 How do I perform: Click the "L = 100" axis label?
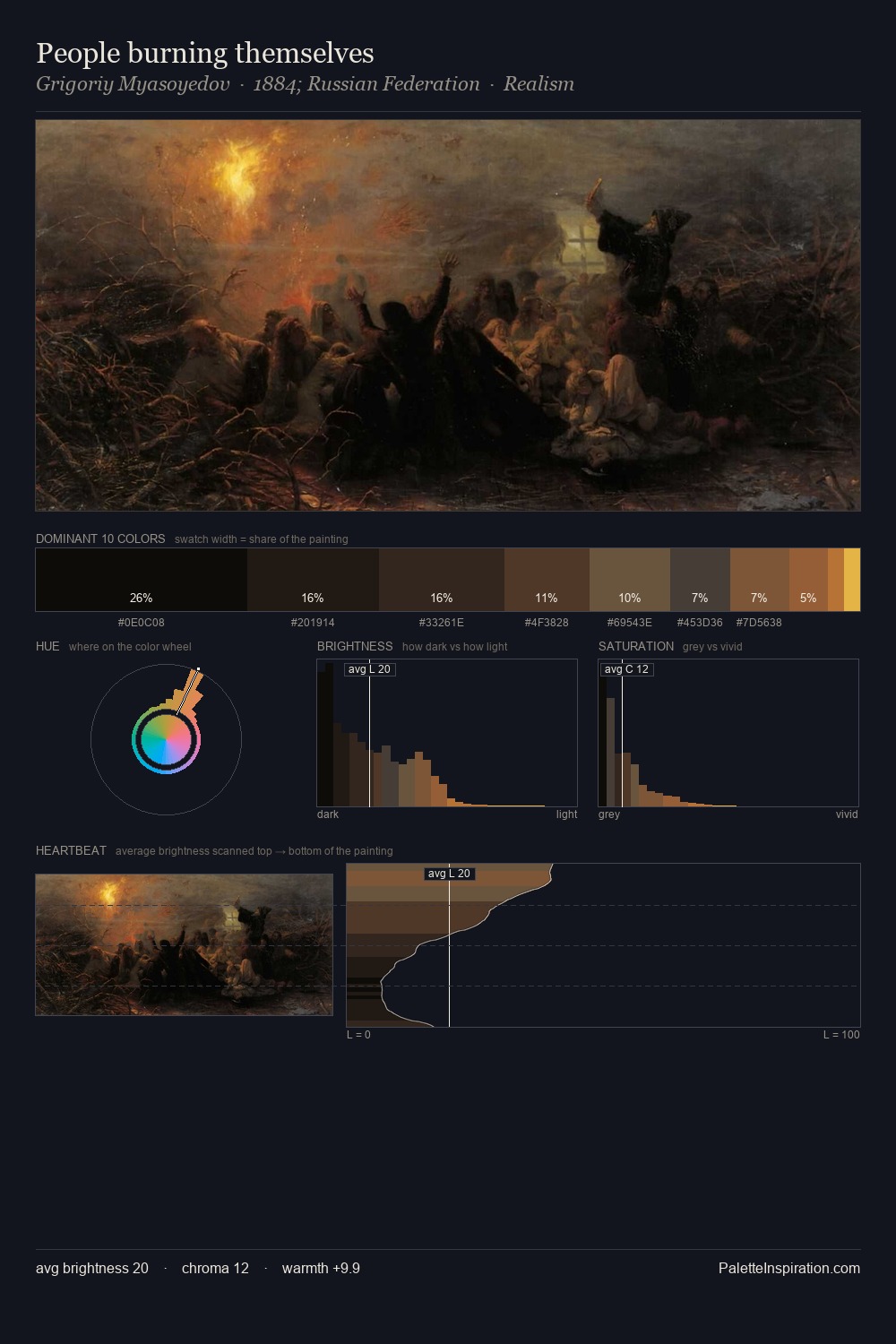(841, 1035)
